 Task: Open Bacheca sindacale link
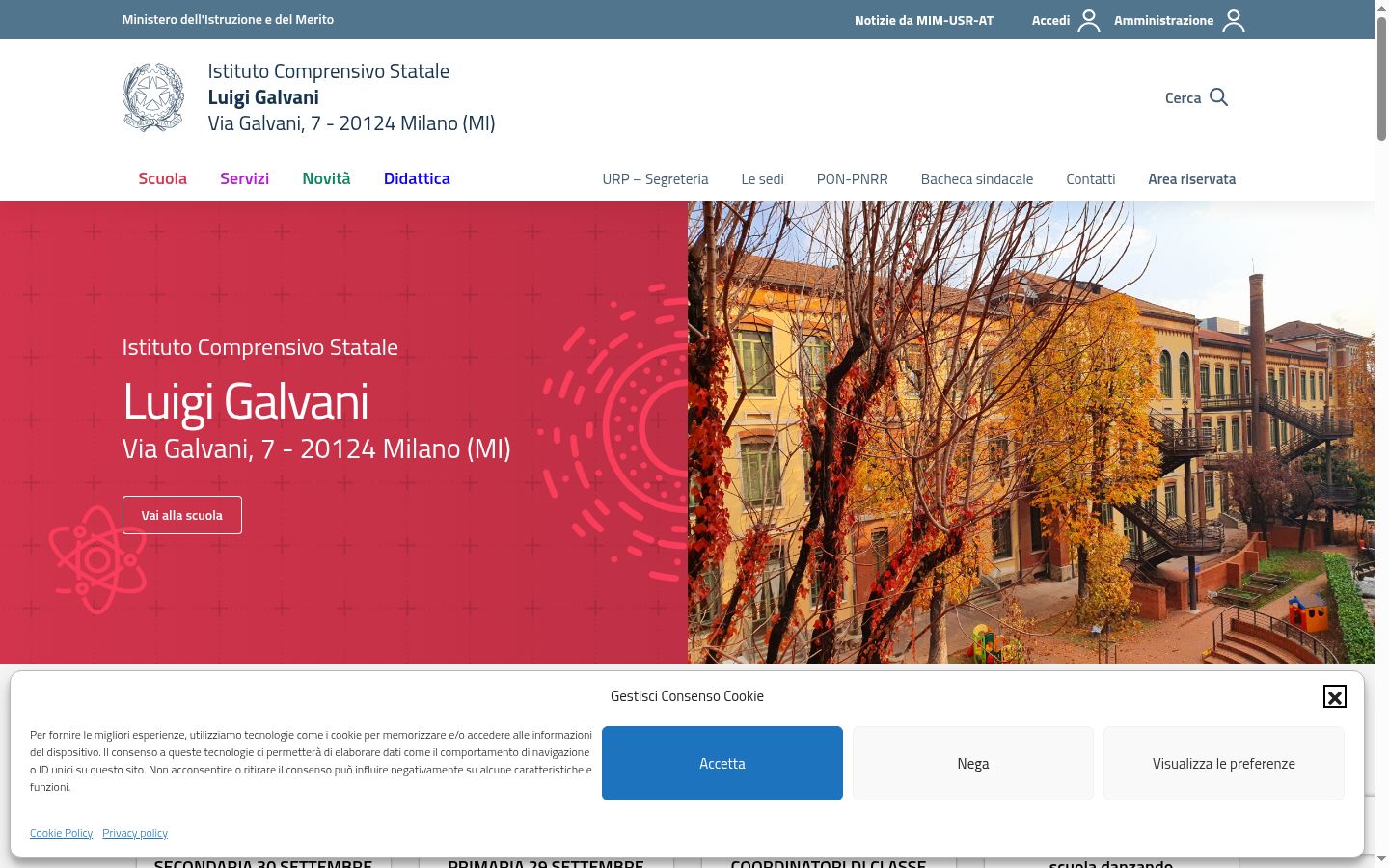pos(976,179)
